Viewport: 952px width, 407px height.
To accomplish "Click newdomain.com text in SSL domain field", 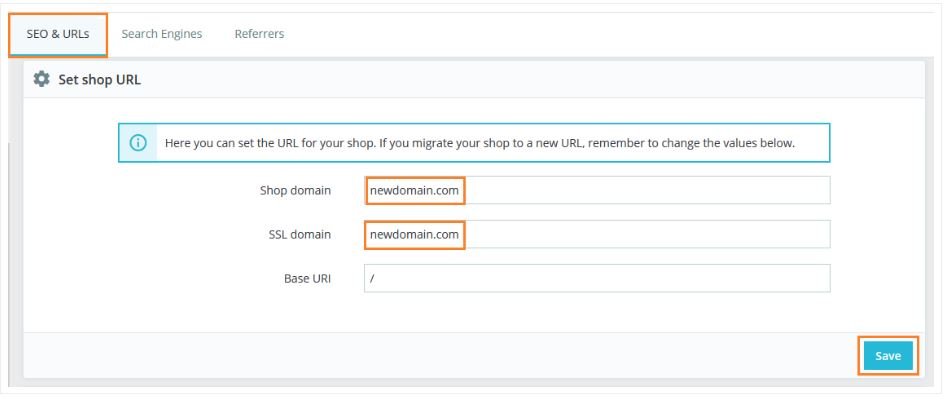I will (414, 234).
